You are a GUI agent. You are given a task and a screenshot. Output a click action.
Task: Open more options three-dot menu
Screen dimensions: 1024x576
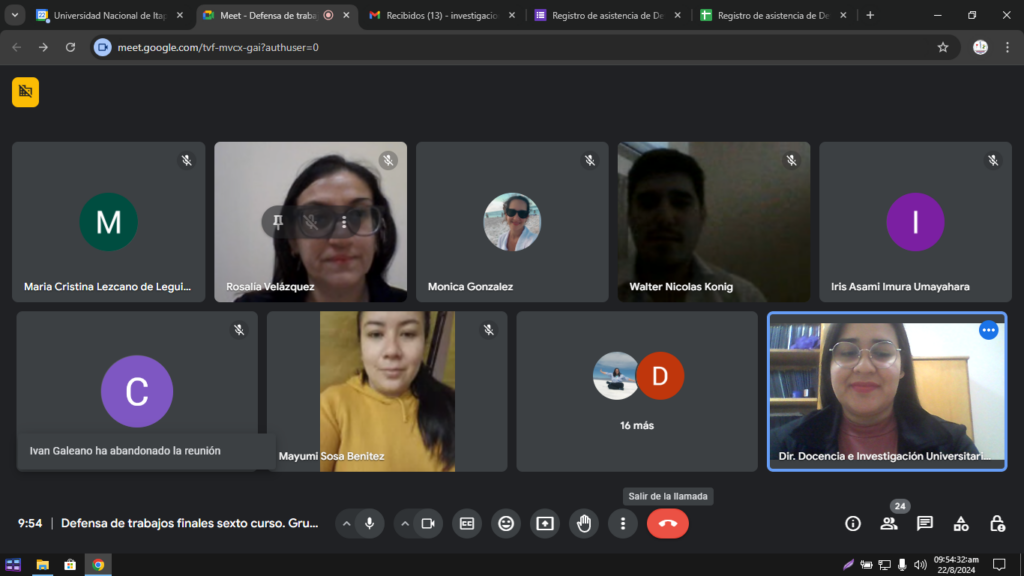(x=623, y=523)
